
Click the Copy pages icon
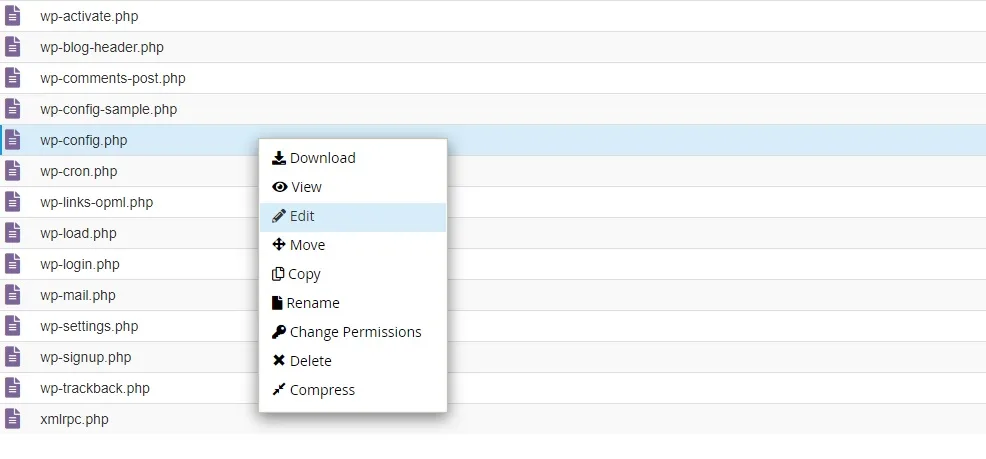tap(278, 274)
